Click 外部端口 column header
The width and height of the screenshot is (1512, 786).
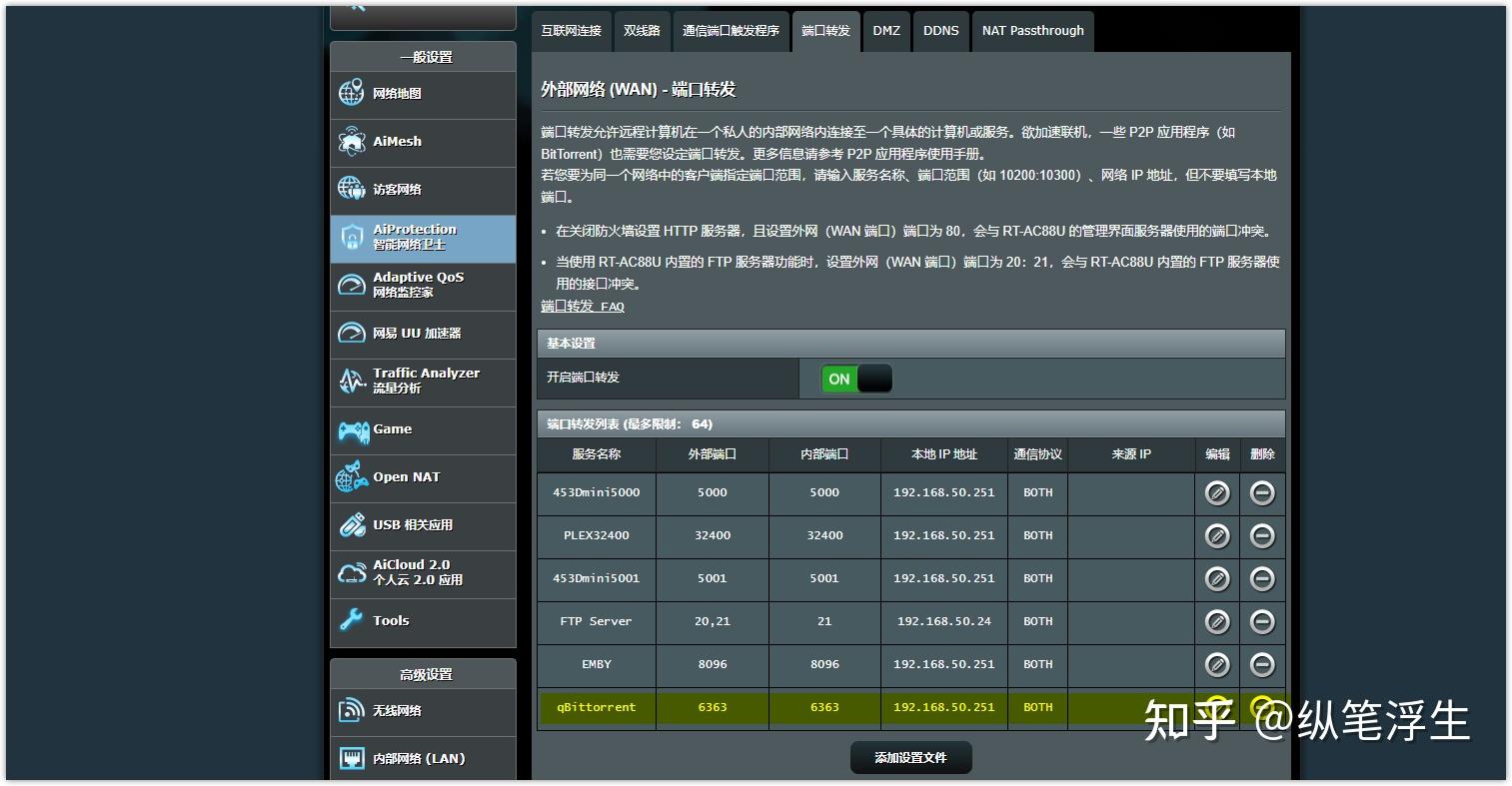pos(713,454)
